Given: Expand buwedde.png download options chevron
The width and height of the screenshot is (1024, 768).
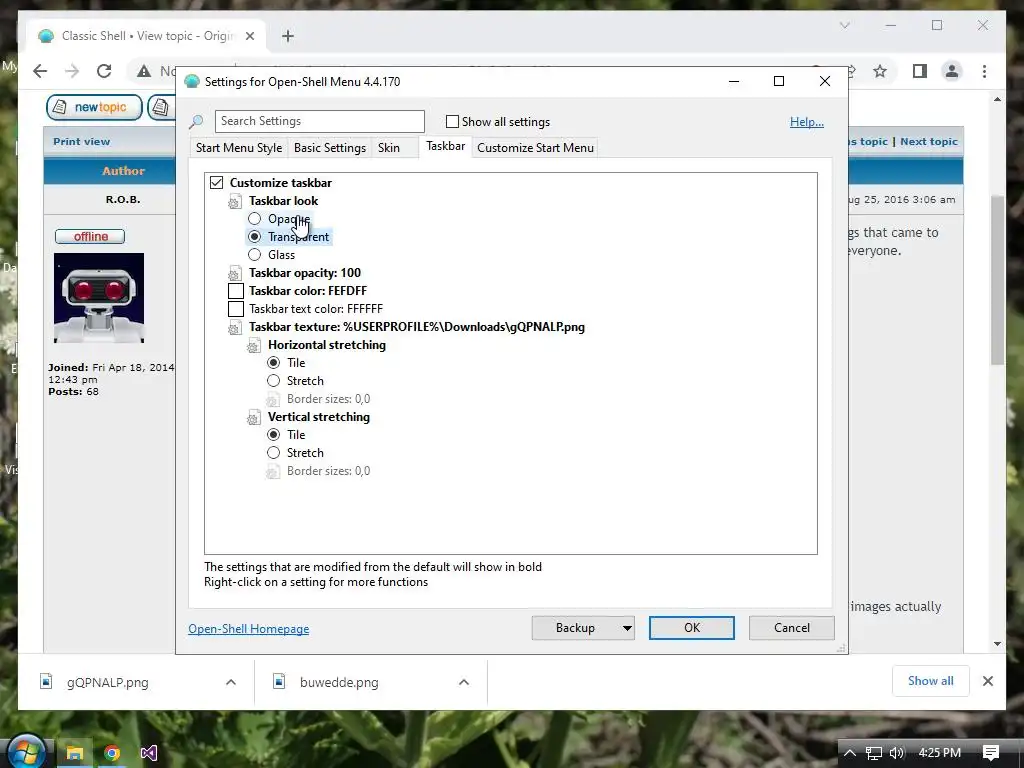Looking at the screenshot, I should click(464, 682).
